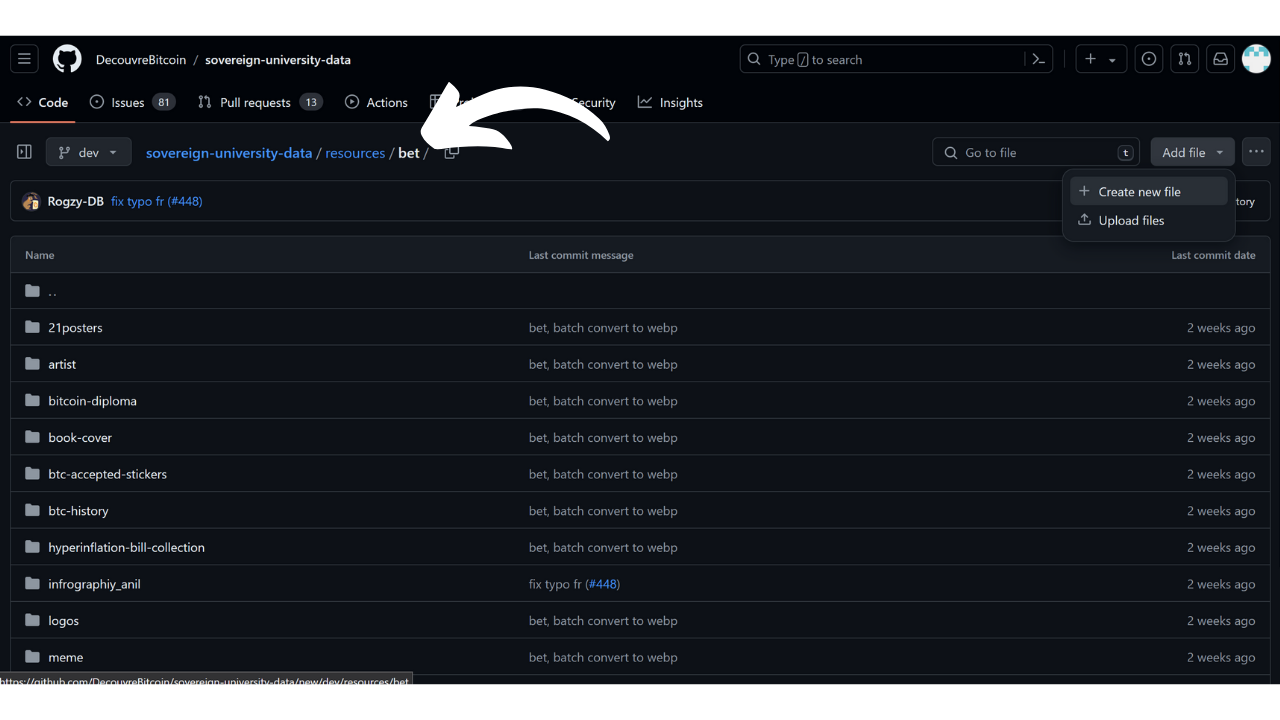This screenshot has height=720, width=1280.
Task: Open the hamburger navigation menu
Action: (25, 59)
